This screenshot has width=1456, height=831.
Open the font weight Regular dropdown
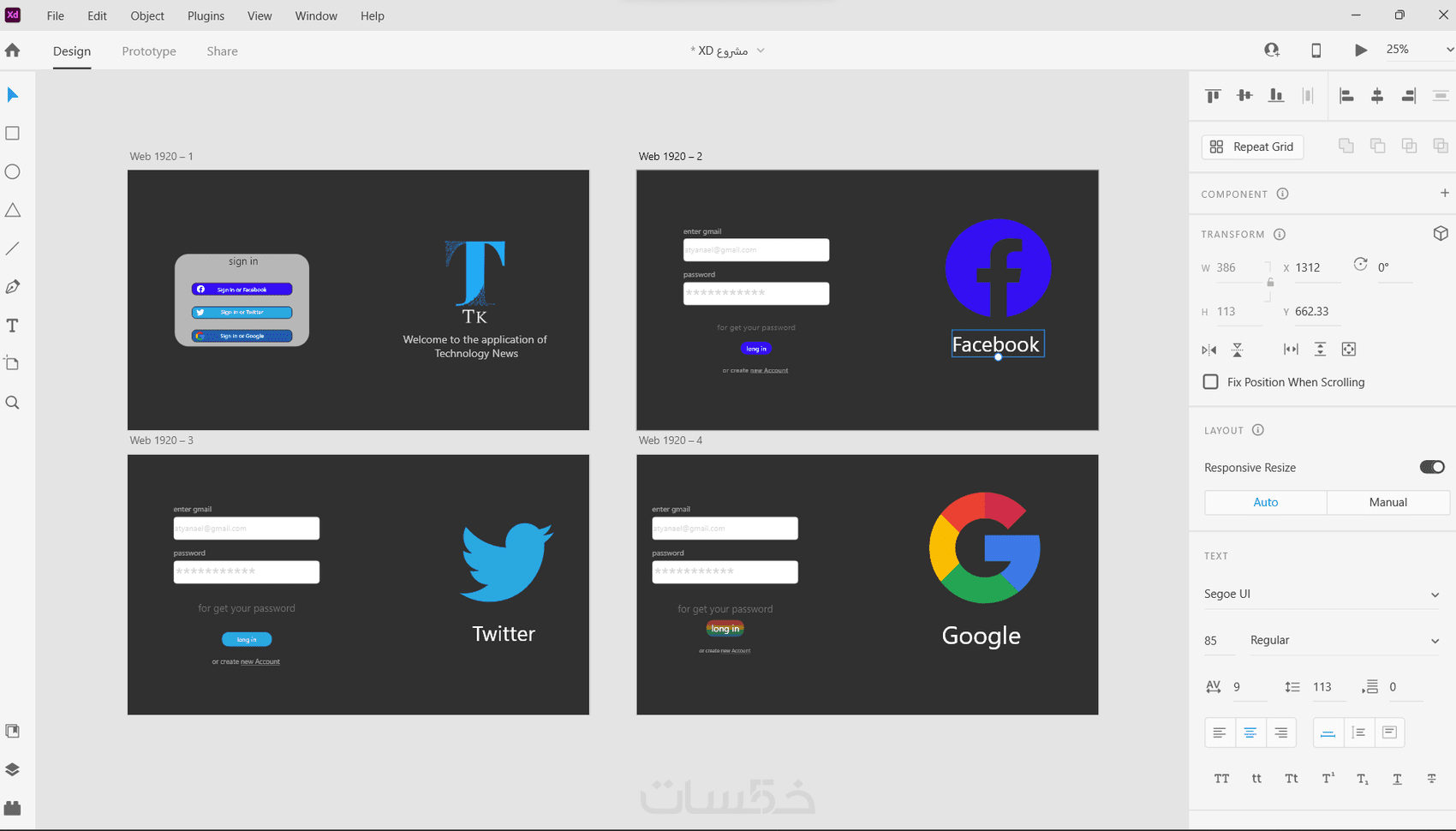[x=1345, y=641]
